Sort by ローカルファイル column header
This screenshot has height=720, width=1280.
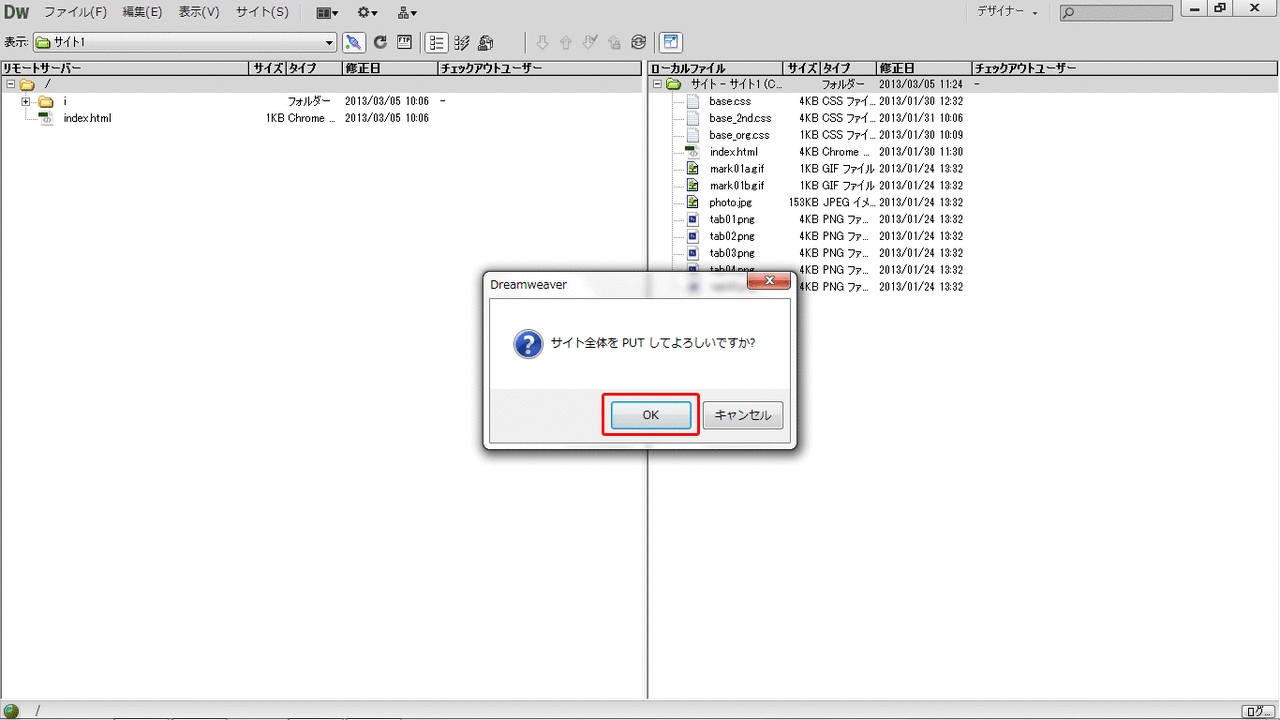point(715,68)
